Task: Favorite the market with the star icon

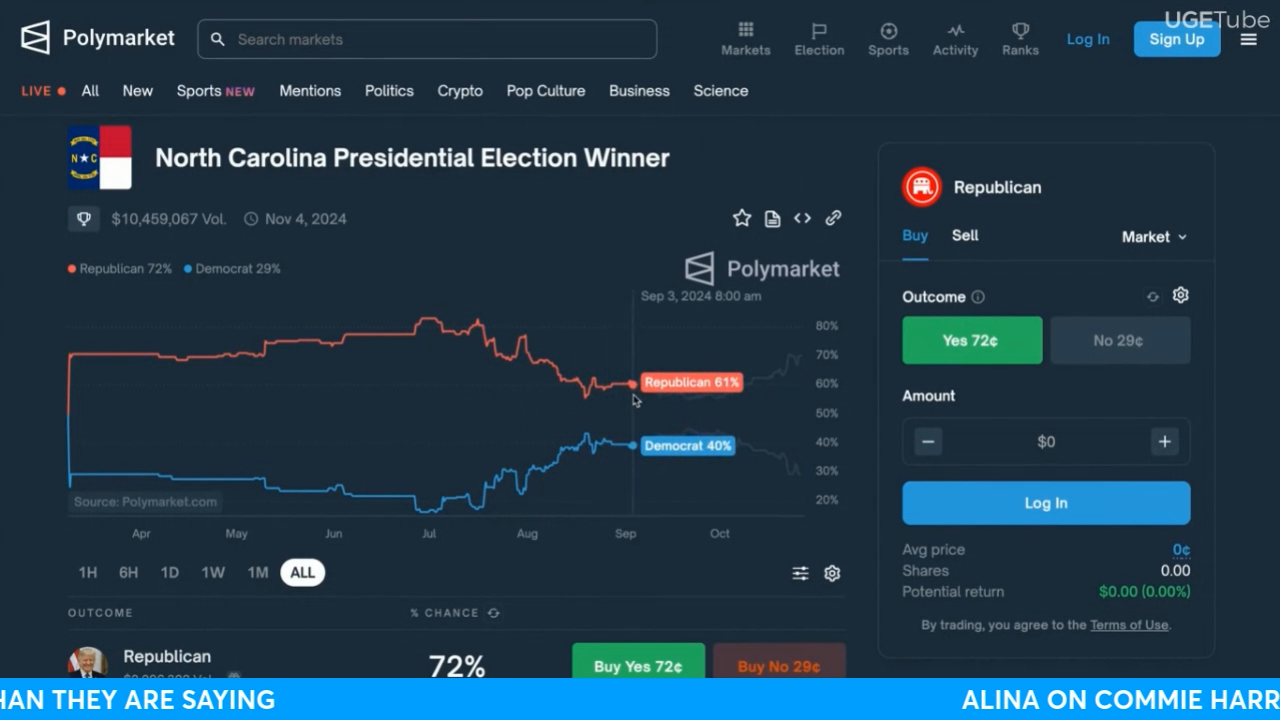Action: click(x=742, y=218)
